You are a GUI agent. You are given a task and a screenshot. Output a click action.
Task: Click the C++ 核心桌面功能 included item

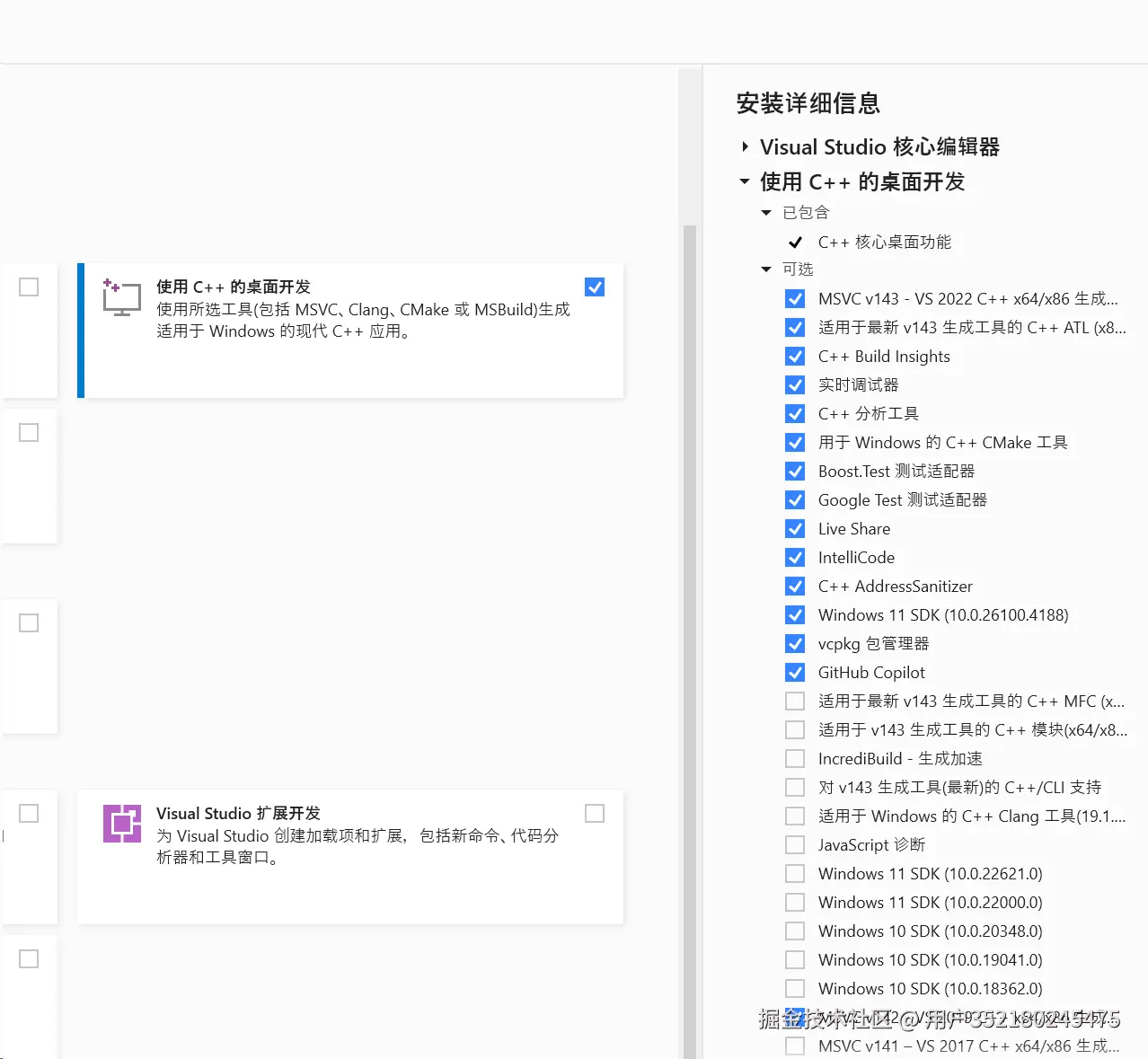coord(884,242)
